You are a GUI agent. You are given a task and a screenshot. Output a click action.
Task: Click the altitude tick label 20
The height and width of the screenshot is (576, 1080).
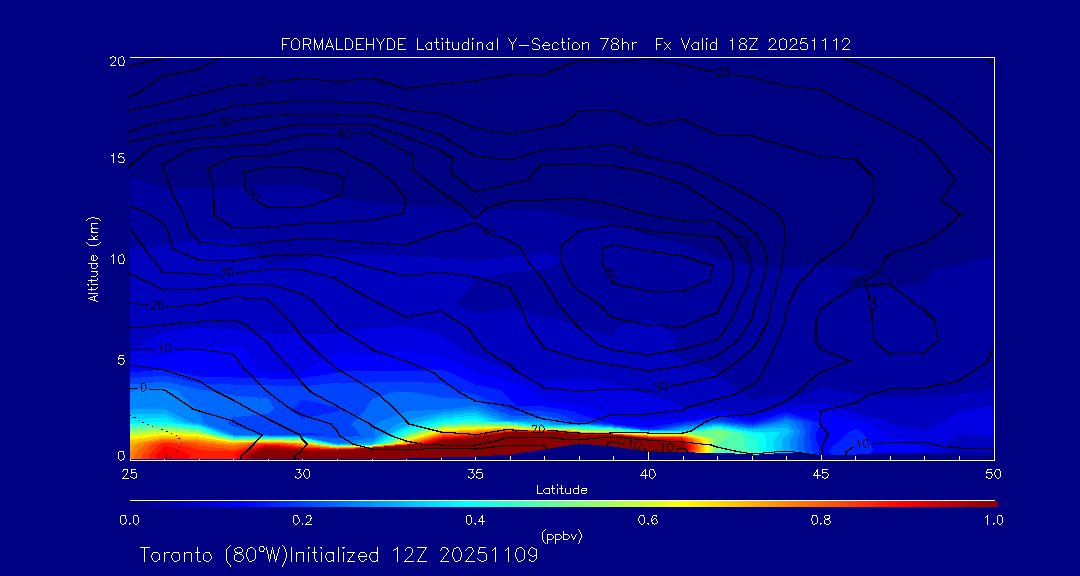(115, 61)
